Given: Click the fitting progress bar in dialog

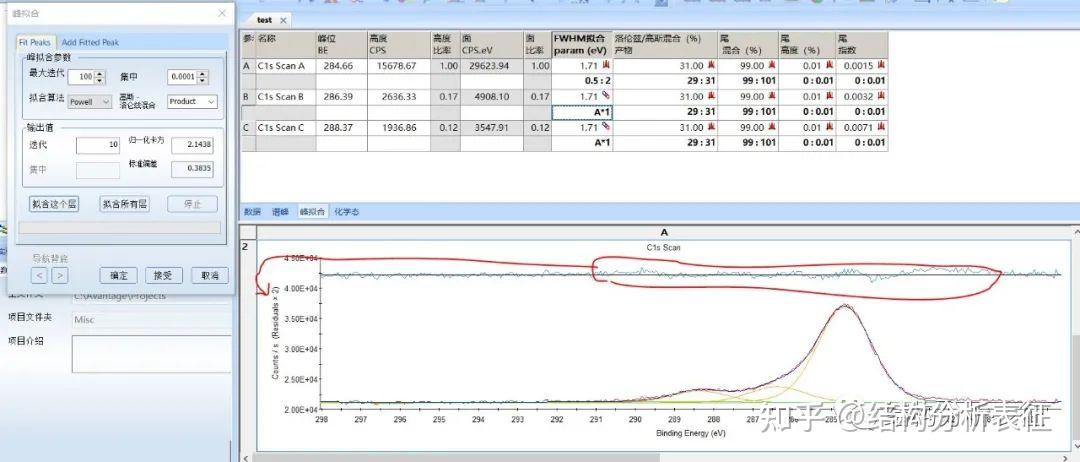Looking at the screenshot, I should pos(120,227).
